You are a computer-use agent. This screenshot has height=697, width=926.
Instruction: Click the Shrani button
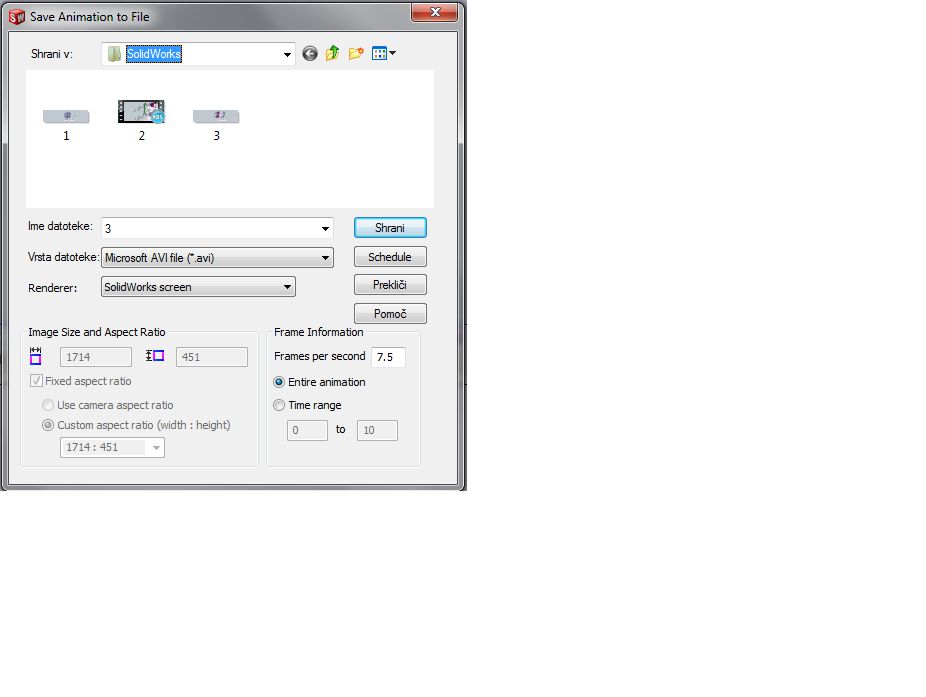(x=390, y=228)
